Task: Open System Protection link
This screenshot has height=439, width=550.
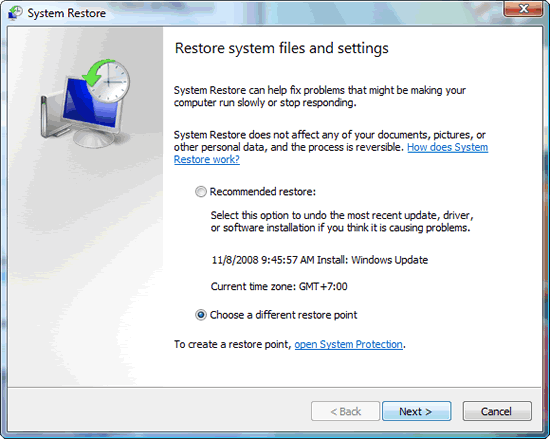Action: point(348,344)
